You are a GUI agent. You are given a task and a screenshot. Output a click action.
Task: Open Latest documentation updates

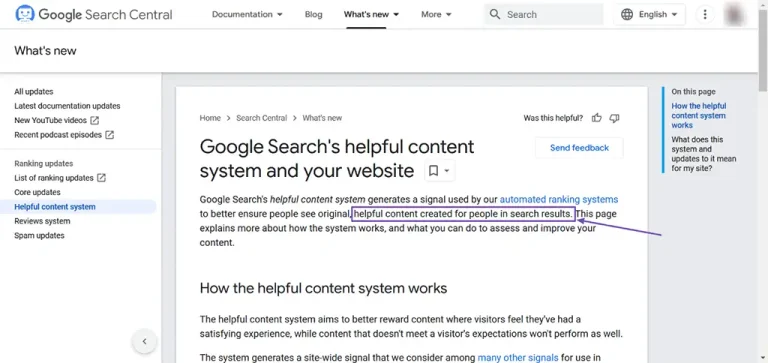coord(67,106)
